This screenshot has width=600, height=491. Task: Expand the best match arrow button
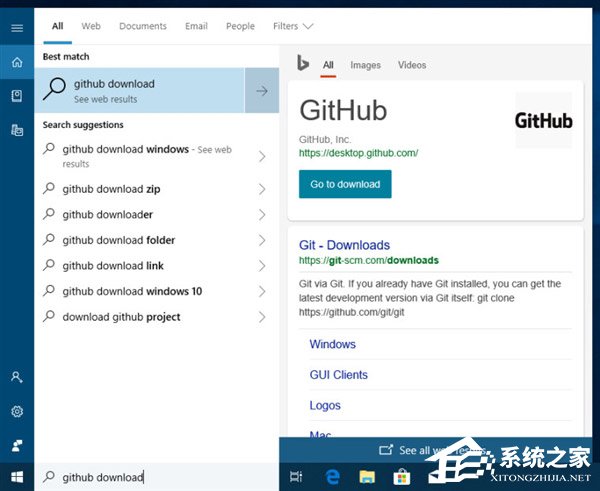coord(262,91)
